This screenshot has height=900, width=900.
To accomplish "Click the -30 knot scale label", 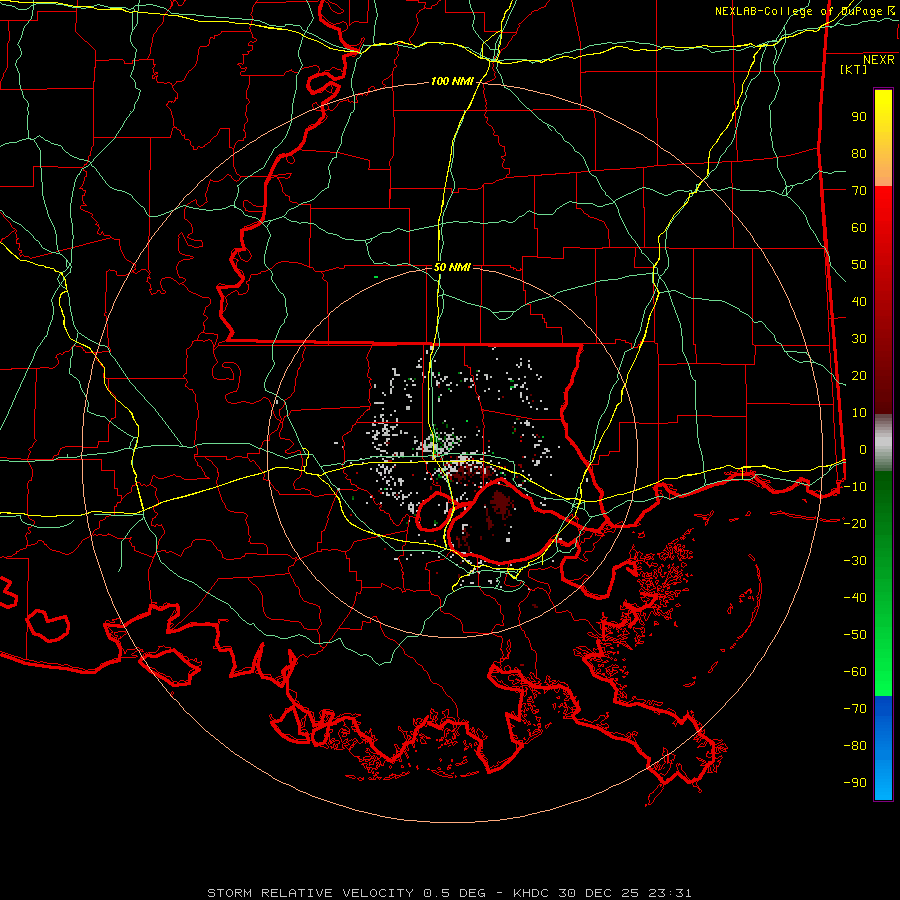I will coord(855,561).
